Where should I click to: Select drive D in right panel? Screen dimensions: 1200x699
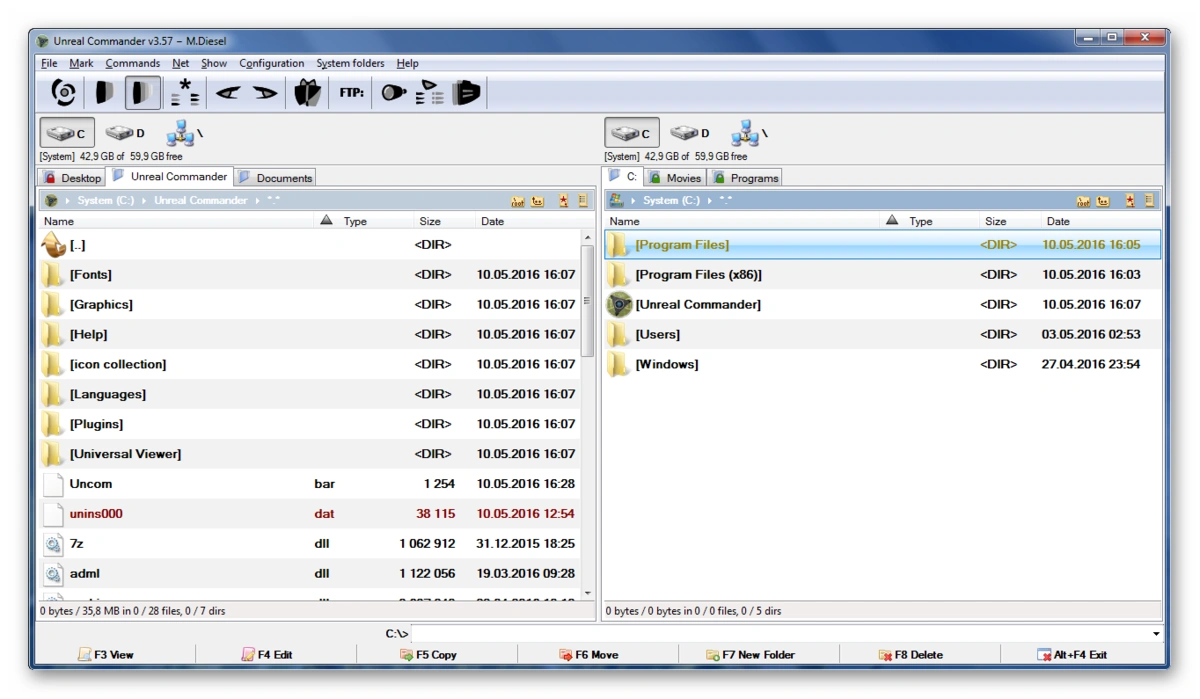[691, 133]
